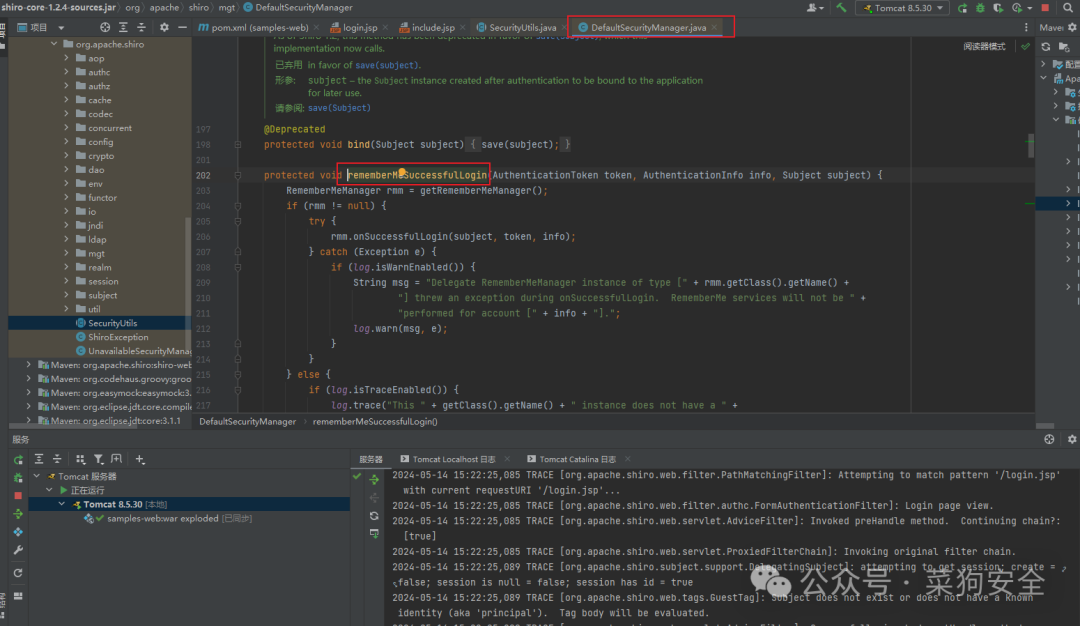Click the wrench settings icon in services

[19, 550]
